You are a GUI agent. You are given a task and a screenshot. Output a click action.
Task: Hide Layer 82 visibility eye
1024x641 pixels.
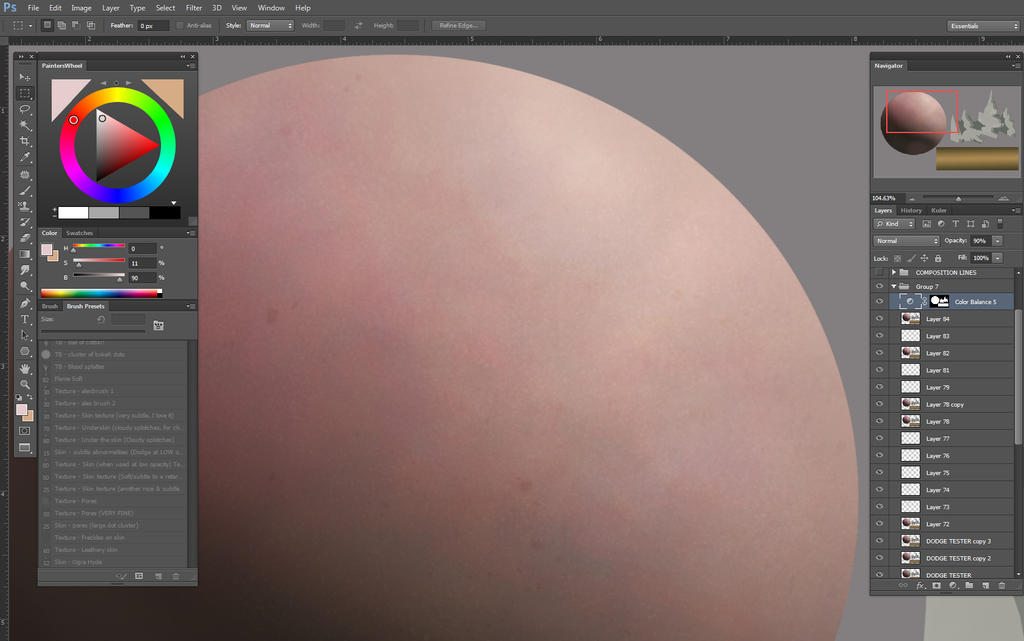[879, 353]
